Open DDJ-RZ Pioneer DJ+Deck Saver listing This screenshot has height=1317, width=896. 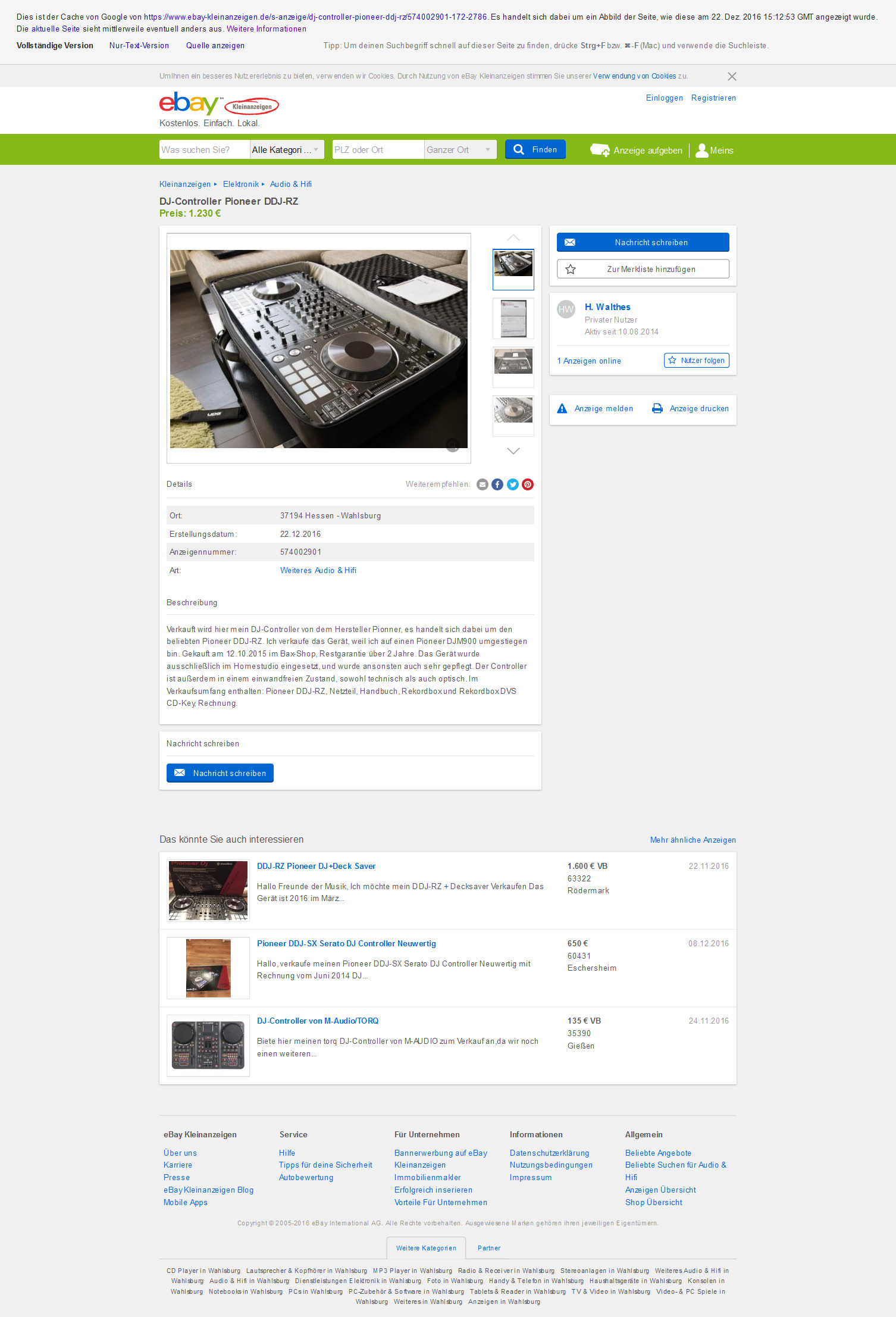click(316, 866)
